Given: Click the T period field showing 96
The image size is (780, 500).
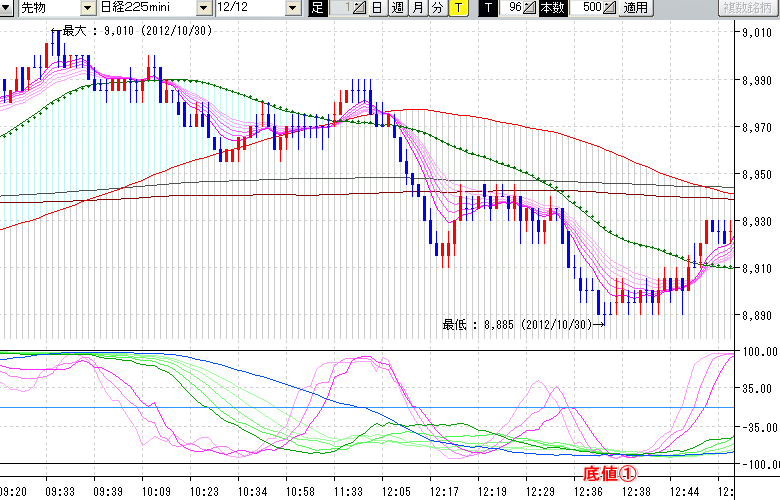Looking at the screenshot, I should pos(510,8).
